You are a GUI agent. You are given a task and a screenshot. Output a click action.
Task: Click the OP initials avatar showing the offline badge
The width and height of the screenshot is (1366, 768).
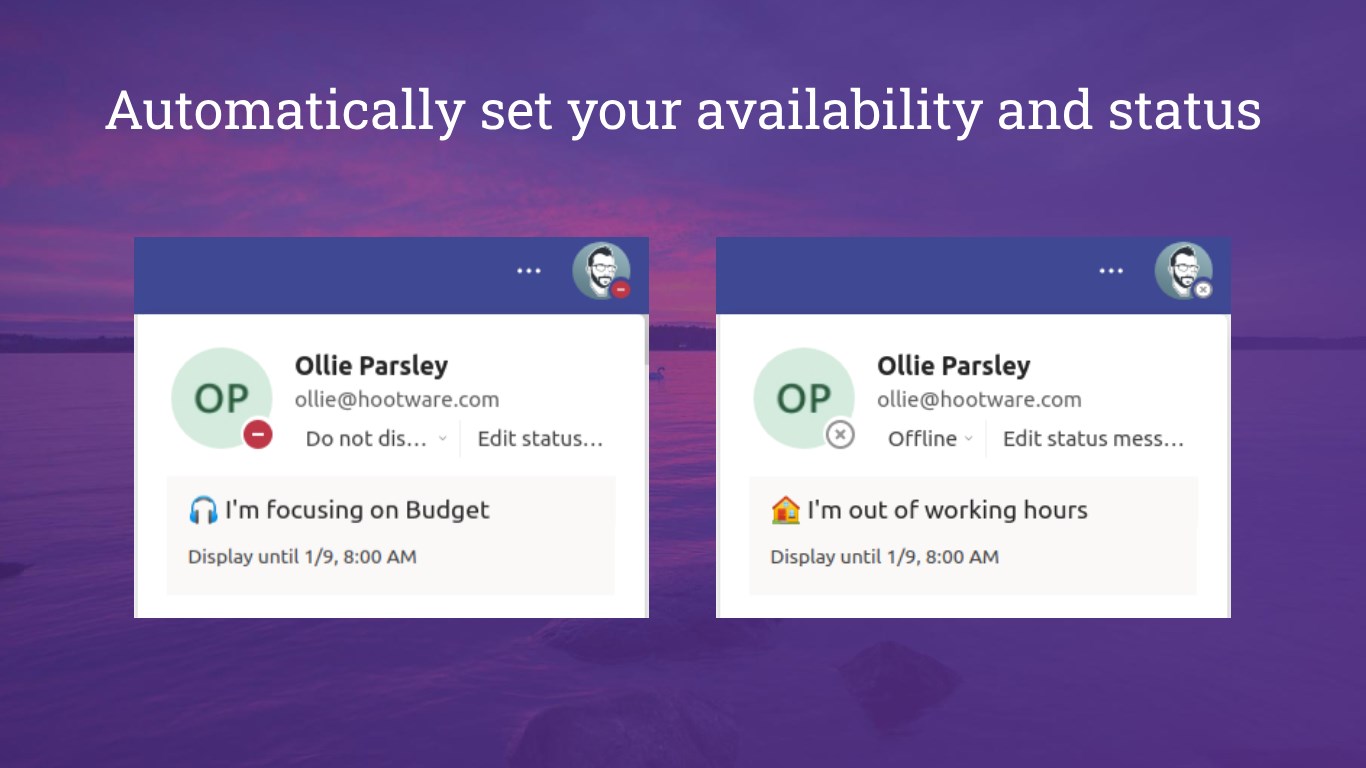point(803,398)
